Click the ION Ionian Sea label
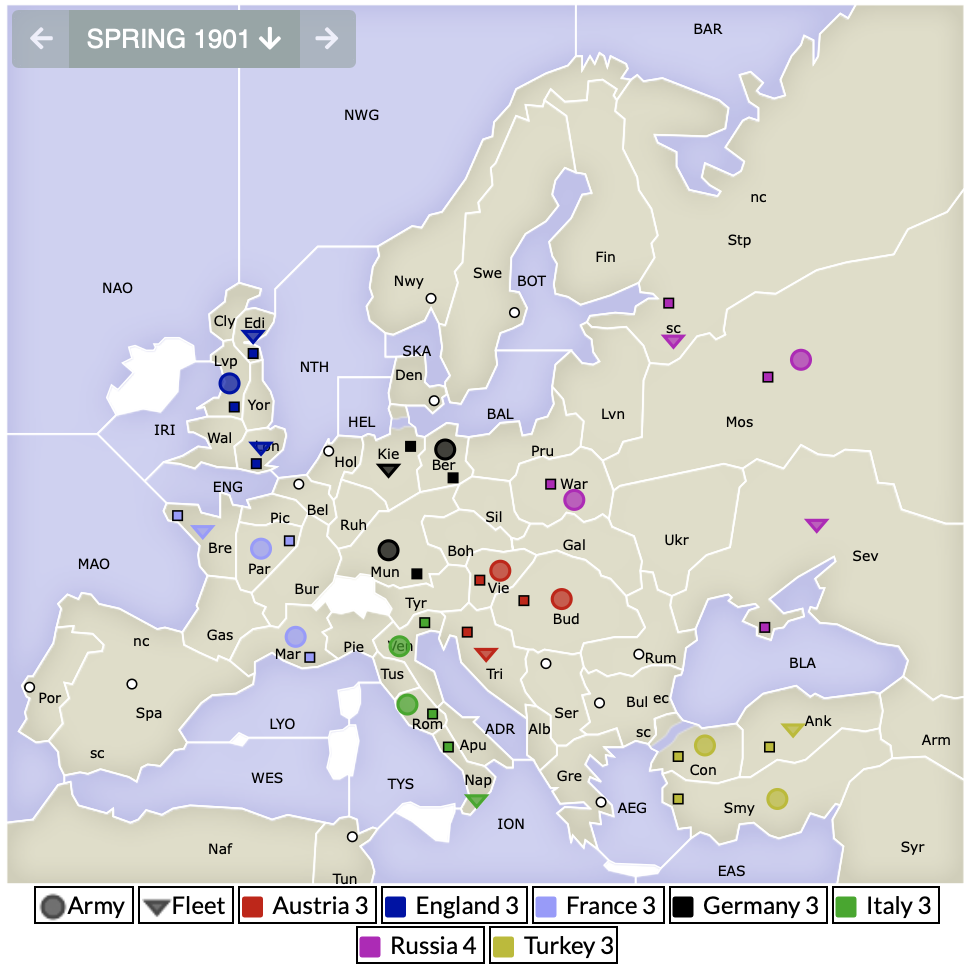The height and width of the screenshot is (968, 972). pos(511,824)
